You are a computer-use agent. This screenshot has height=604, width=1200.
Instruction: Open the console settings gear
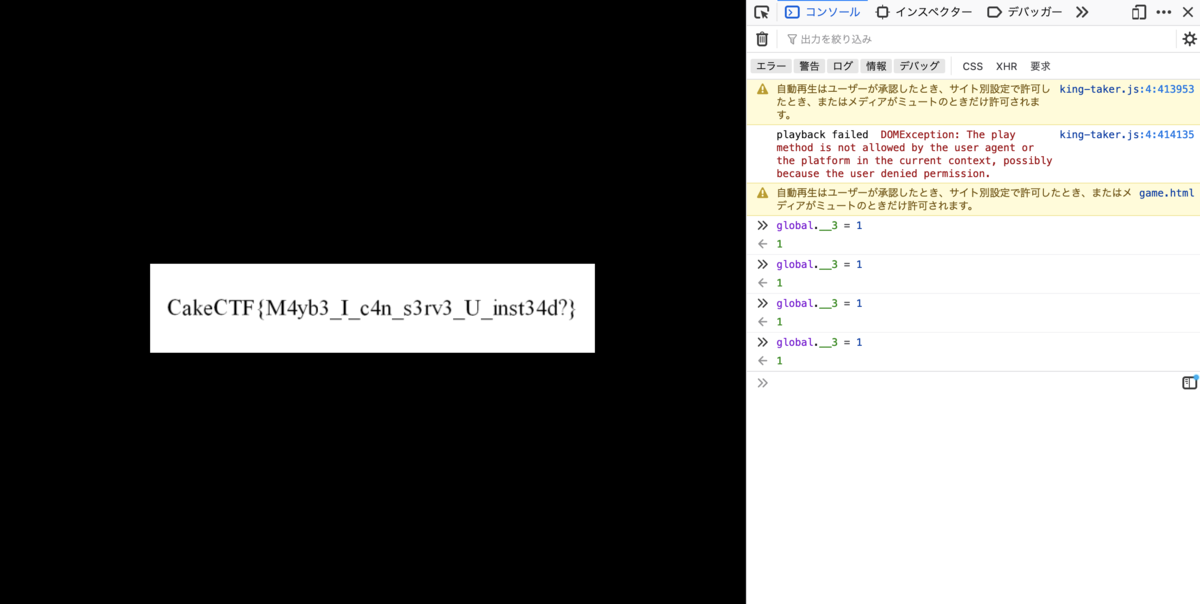[1188, 38]
